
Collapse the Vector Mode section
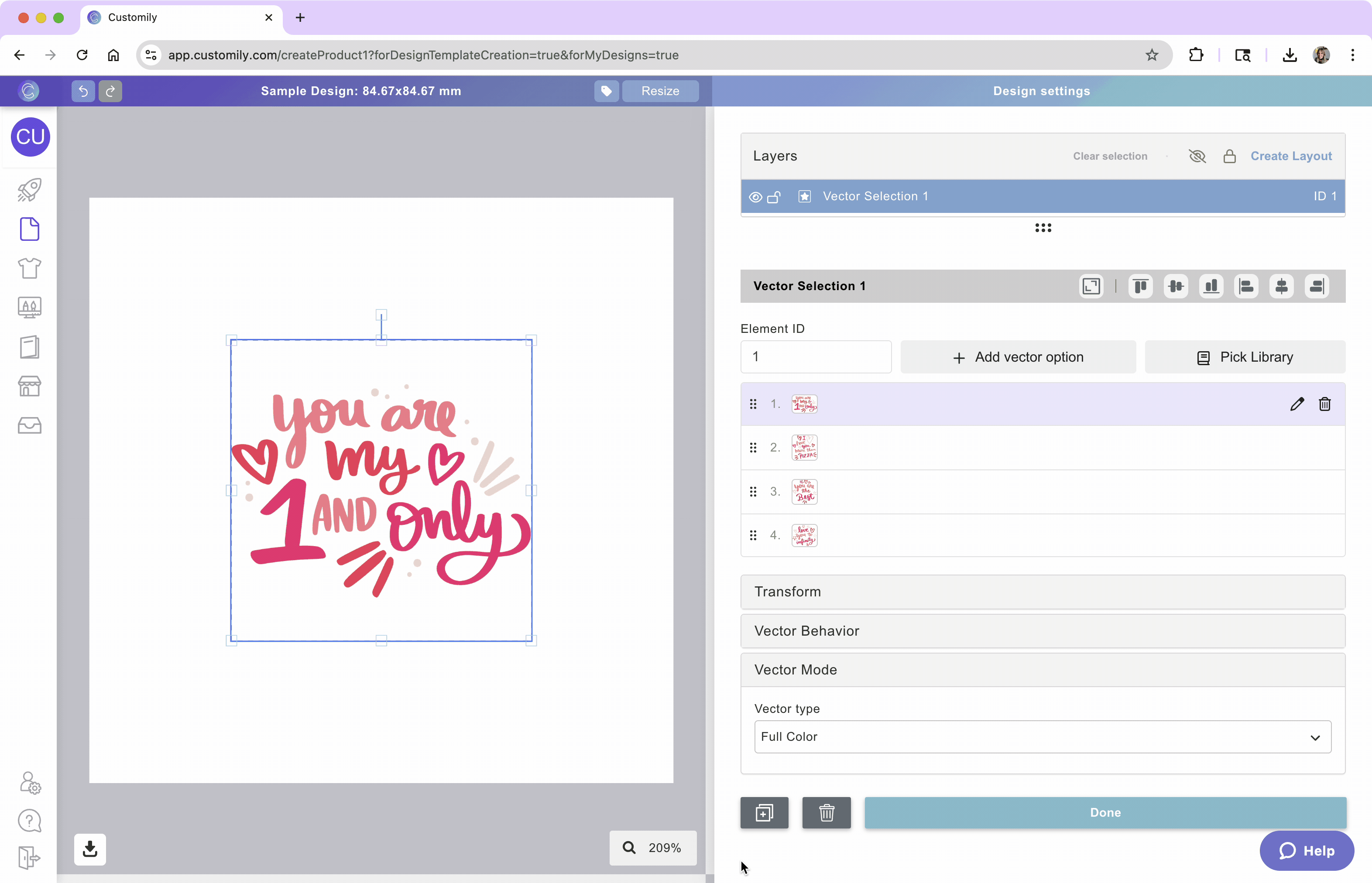[x=1042, y=670]
